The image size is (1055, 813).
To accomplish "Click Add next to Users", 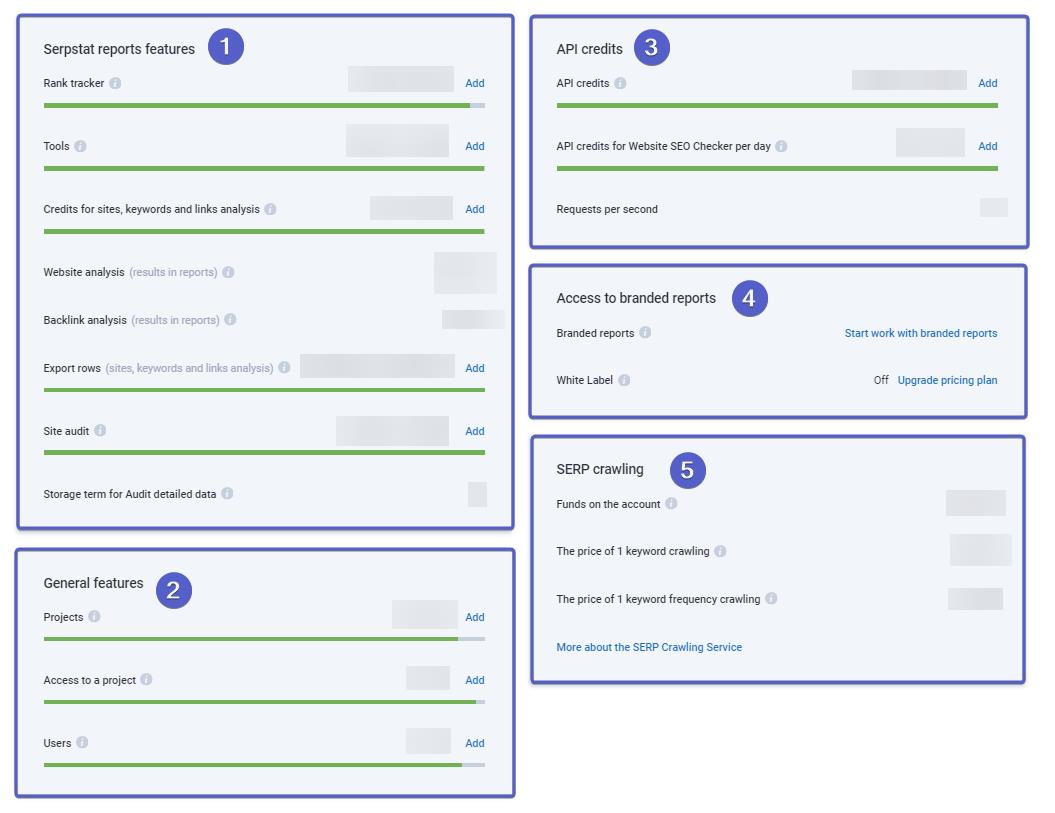I will click(x=474, y=743).
